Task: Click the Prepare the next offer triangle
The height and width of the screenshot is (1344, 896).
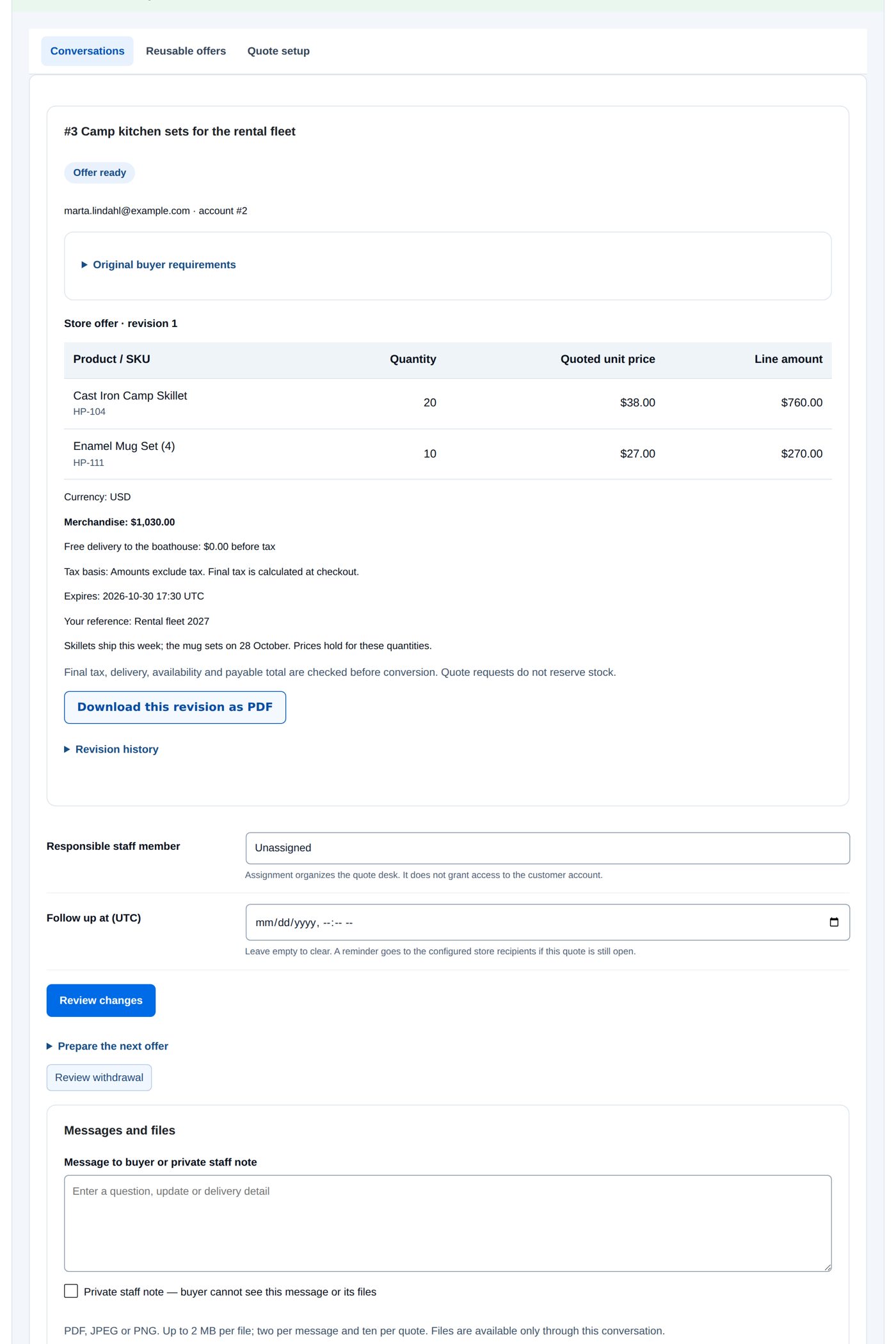Action: pos(50,1046)
